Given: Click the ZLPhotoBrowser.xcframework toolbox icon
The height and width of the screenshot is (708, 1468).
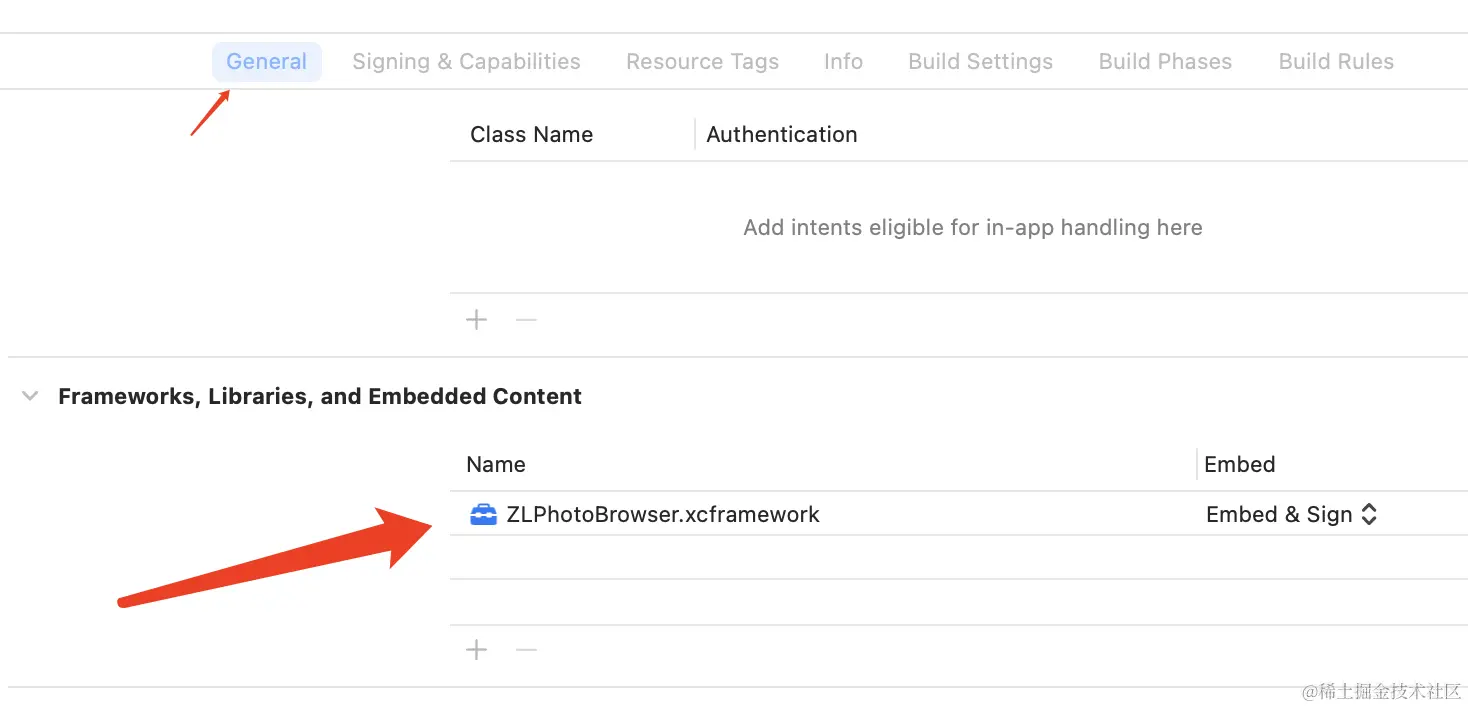Looking at the screenshot, I should pos(483,514).
